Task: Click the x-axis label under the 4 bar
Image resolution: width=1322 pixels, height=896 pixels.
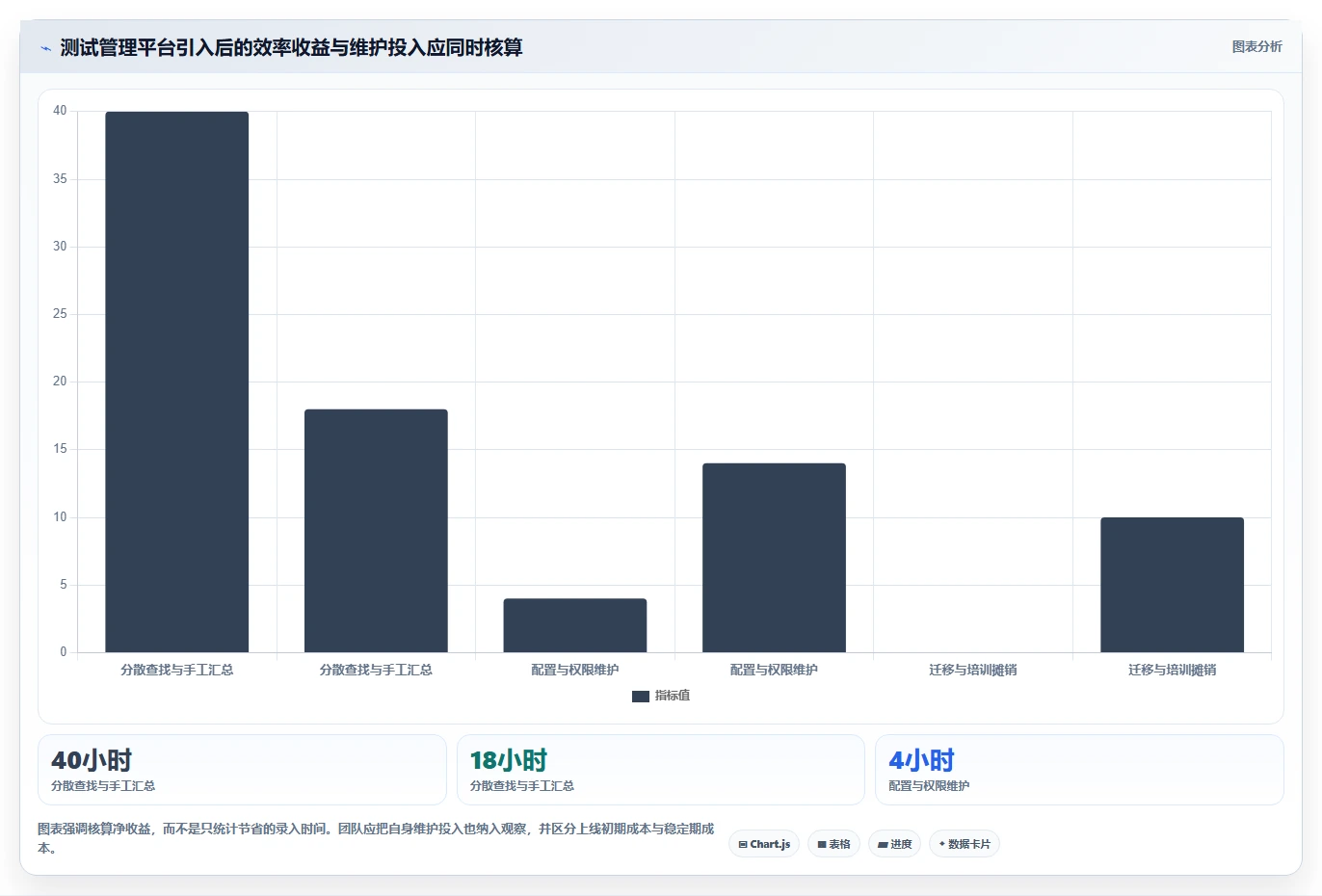Action: [575, 670]
